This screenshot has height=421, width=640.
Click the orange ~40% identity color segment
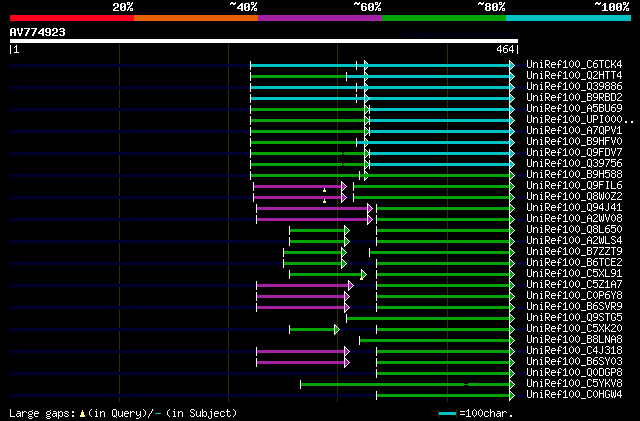pos(196,18)
